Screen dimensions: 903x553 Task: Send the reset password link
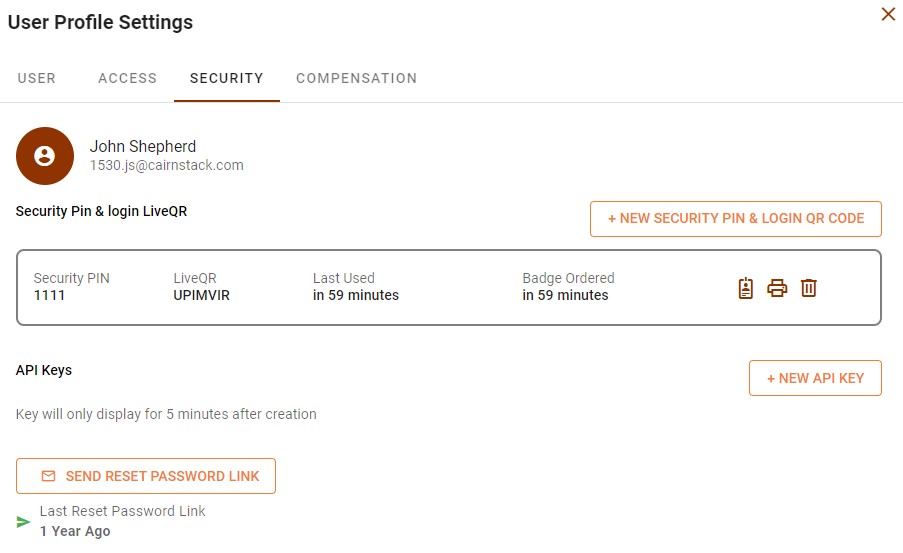tap(146, 476)
